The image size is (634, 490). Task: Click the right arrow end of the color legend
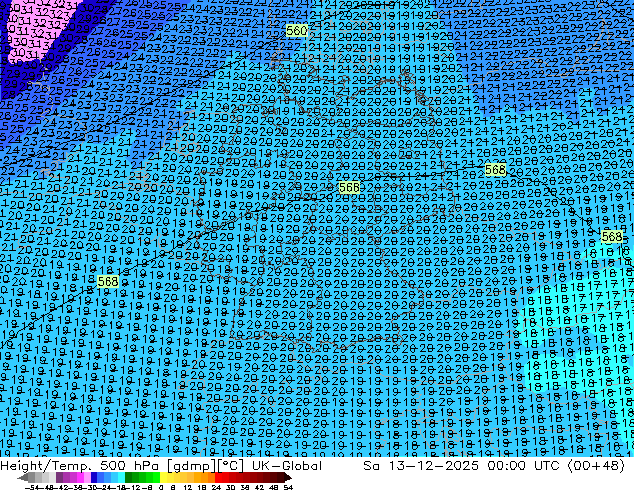click(287, 478)
